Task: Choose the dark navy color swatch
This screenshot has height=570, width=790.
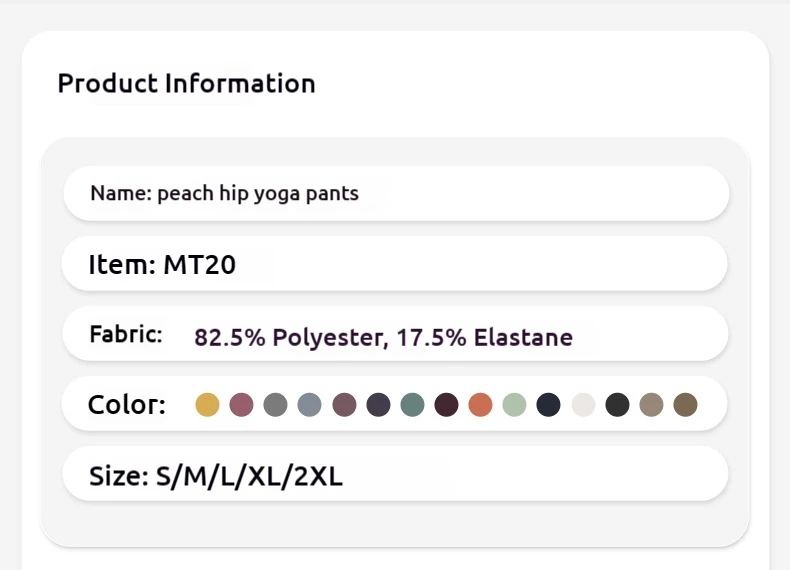Action: (x=549, y=405)
